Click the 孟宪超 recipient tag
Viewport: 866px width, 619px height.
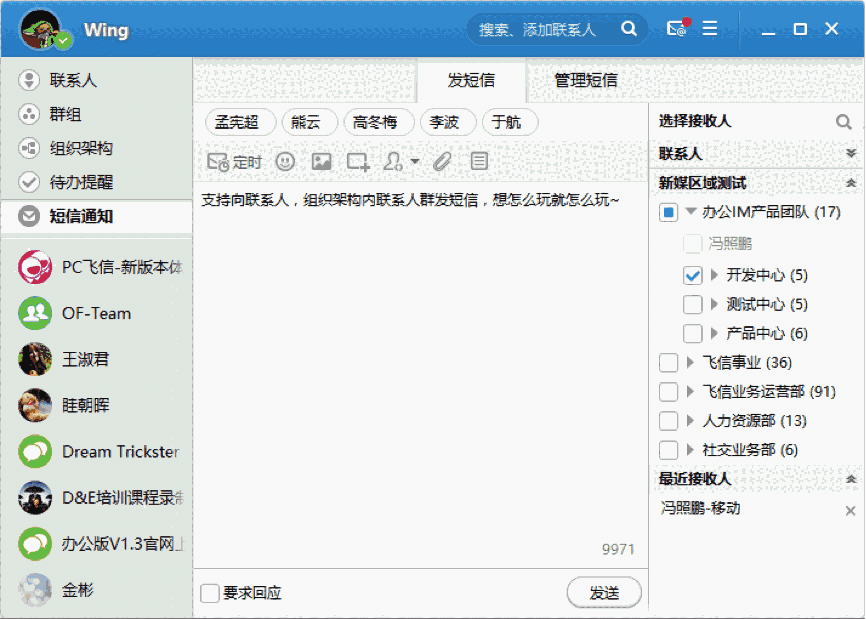pyautogui.click(x=237, y=123)
